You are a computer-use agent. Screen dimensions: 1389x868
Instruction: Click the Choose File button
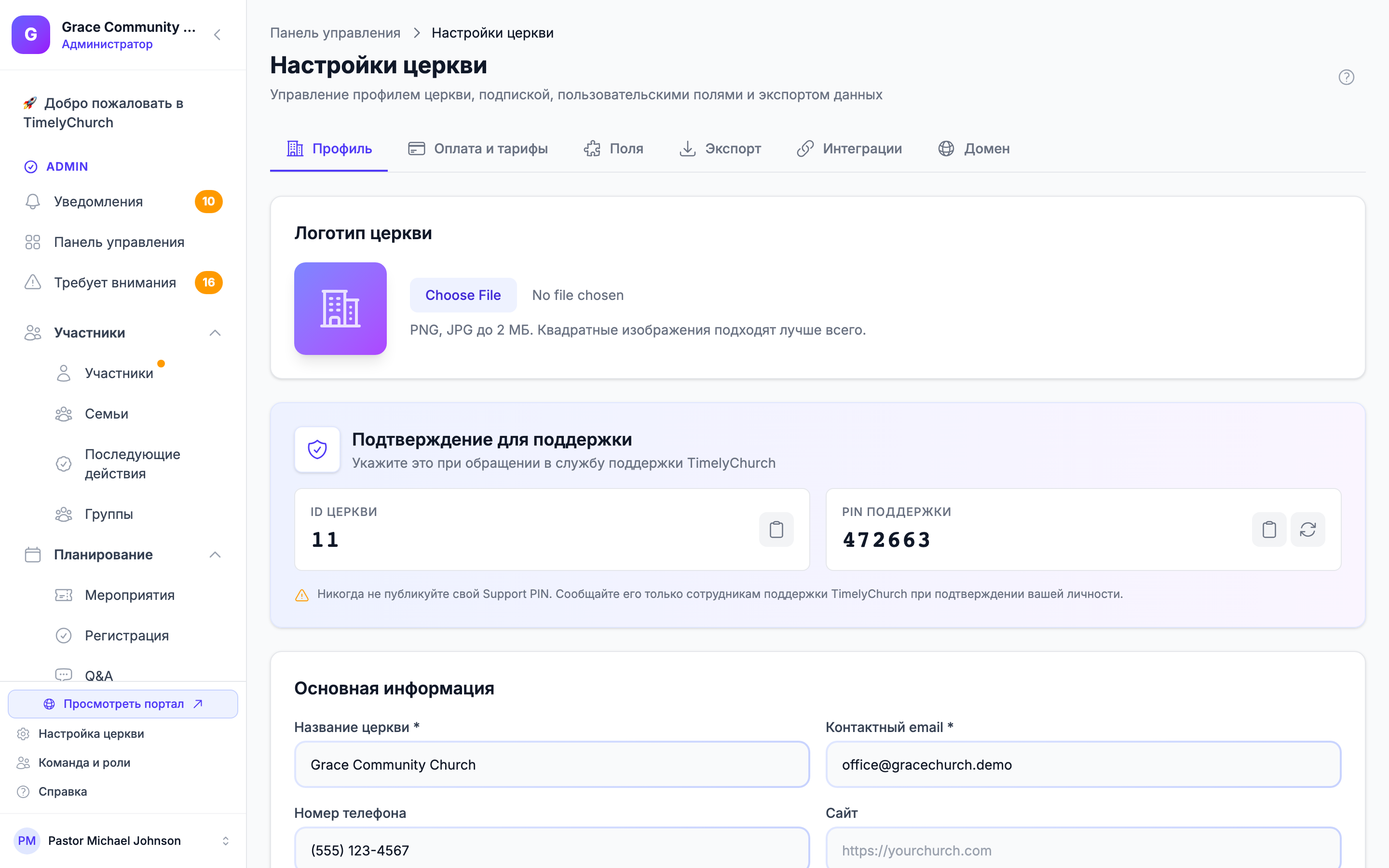click(x=463, y=295)
